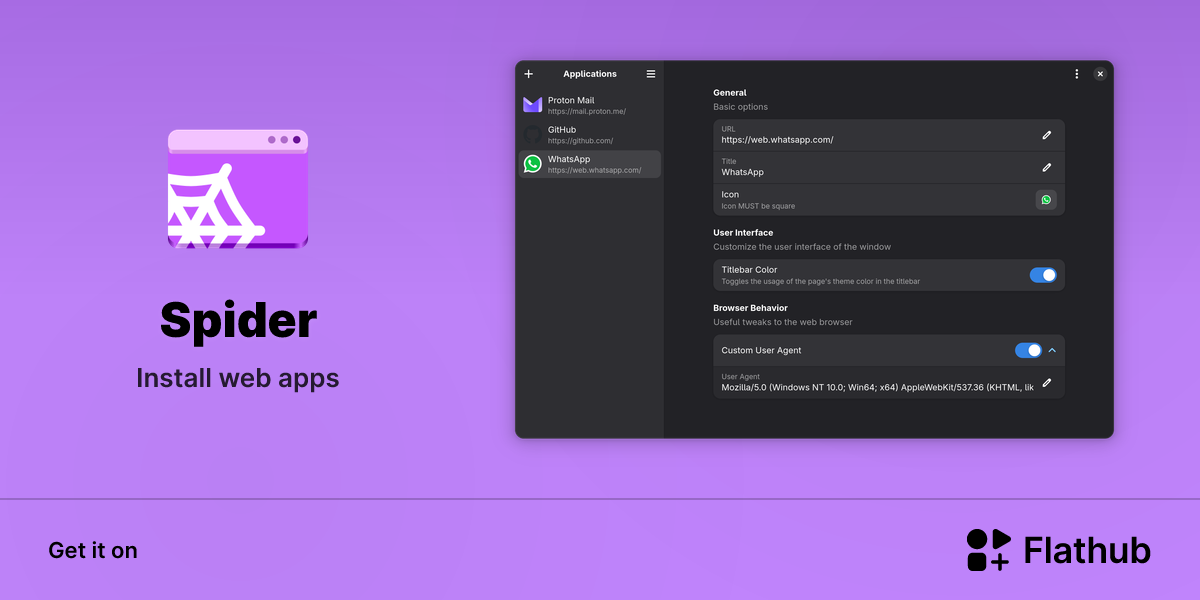Click the Titlebar Color label

(x=749, y=270)
